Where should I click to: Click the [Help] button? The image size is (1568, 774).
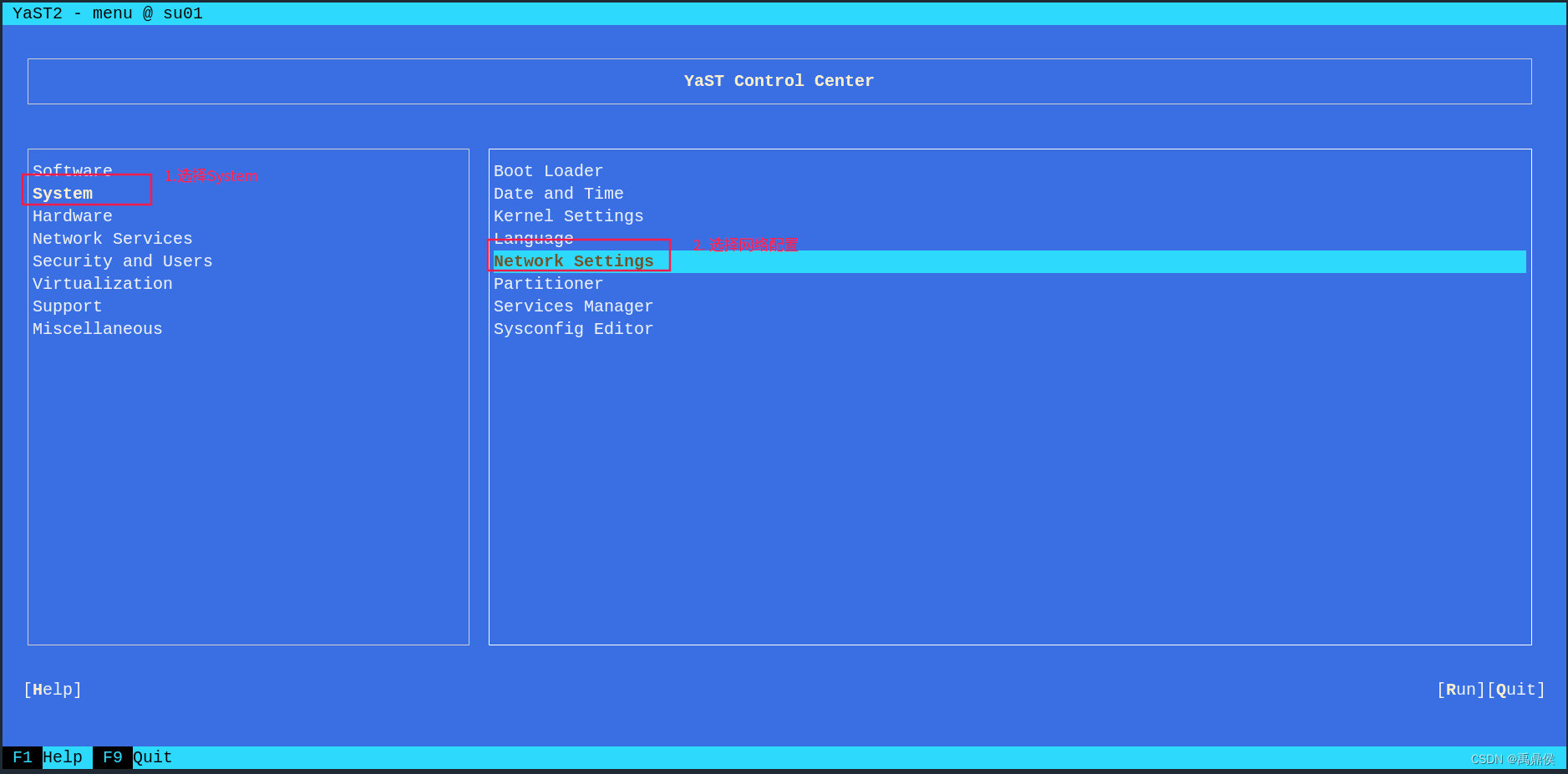click(x=53, y=690)
